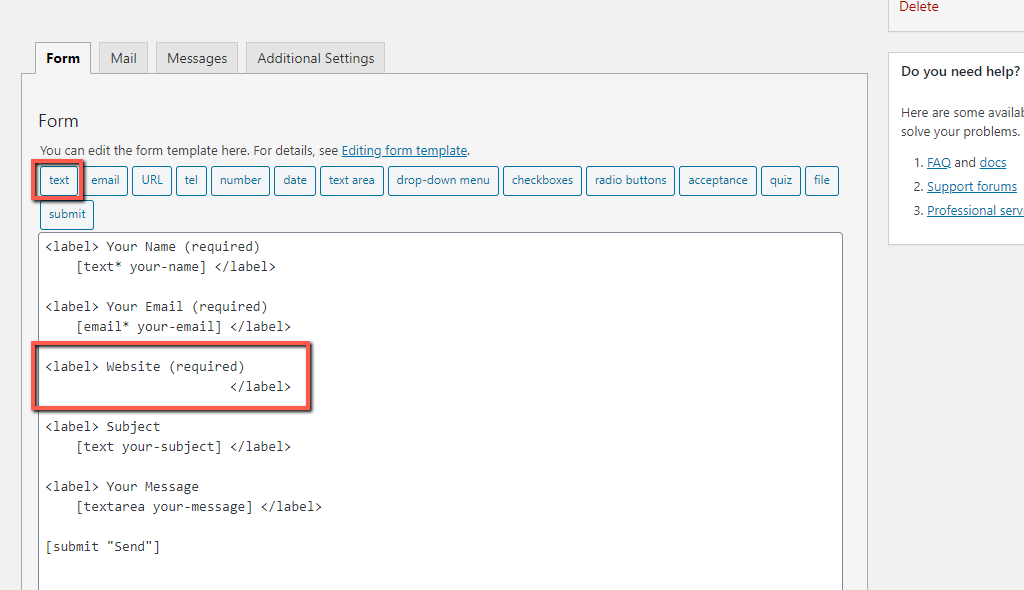1024x590 pixels.
Task: Click the 'Do you need help?' heading
Action: click(x=960, y=71)
